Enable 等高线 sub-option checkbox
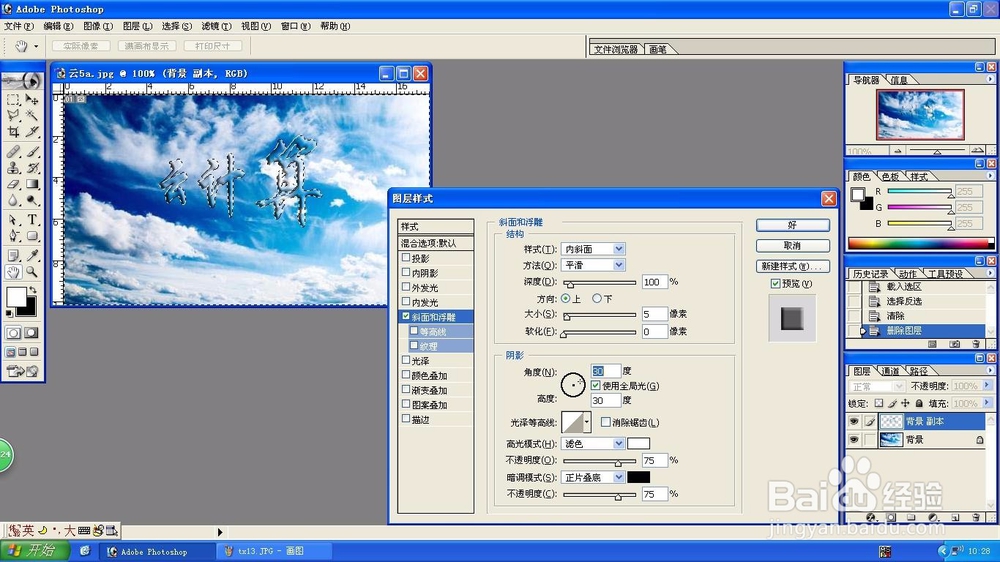This screenshot has width=1000, height=562. pyautogui.click(x=414, y=331)
